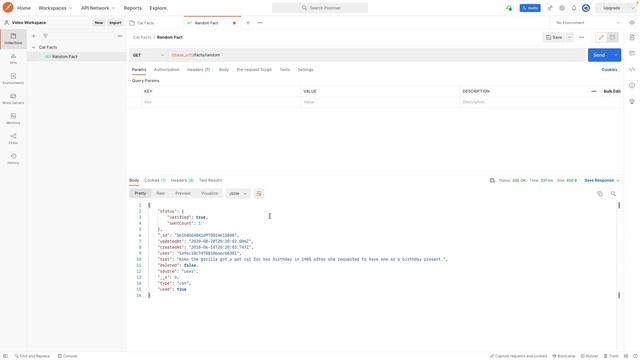Open the GET method dropdown
This screenshot has width=640, height=360.
click(149, 55)
